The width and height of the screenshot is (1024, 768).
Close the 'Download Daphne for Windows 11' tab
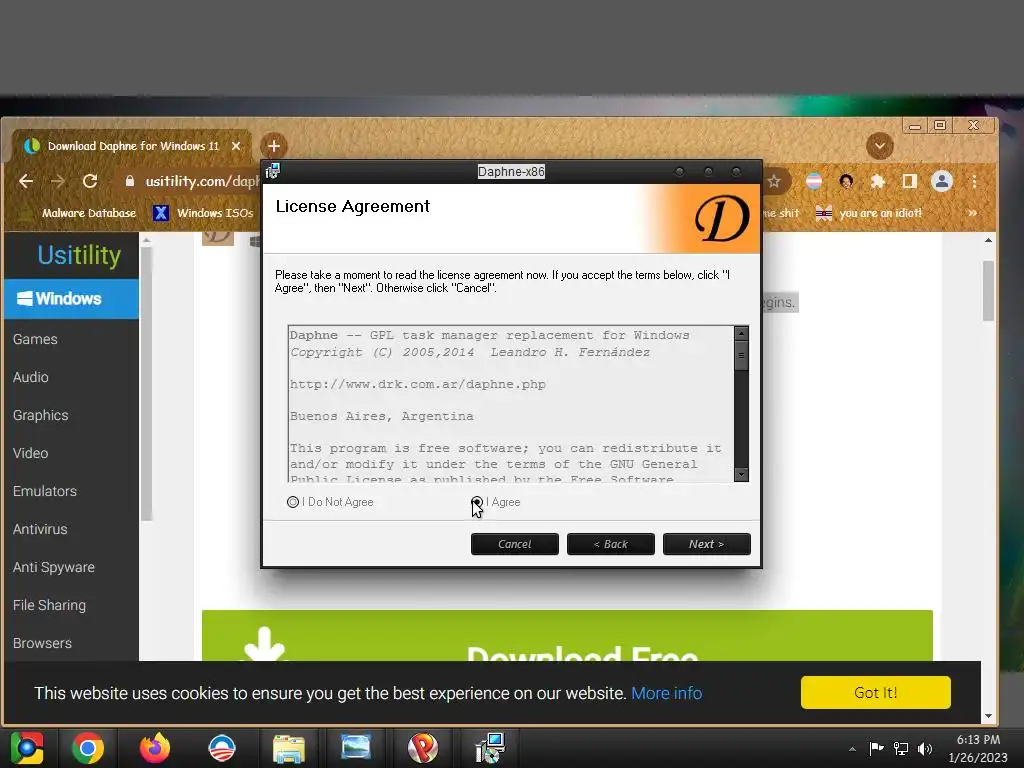(x=236, y=146)
